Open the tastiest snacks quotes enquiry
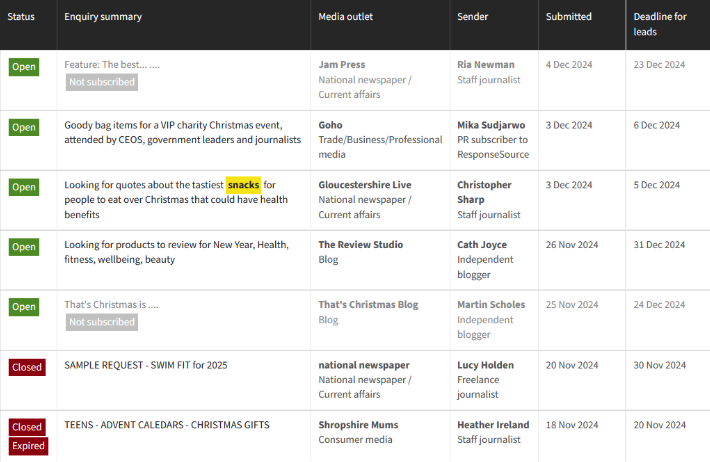Screen dimensions: 710x462 point(176,199)
